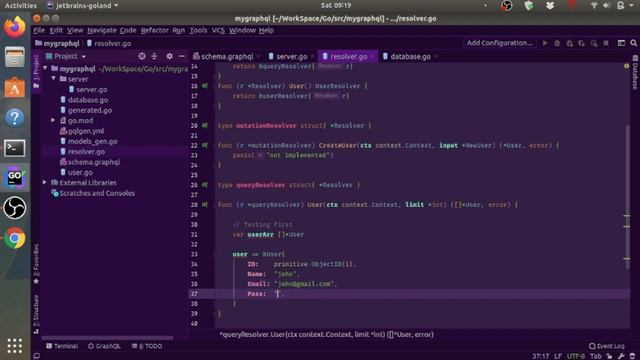
Task: Click the collapse all icon in Project panel
Action: 154,56
